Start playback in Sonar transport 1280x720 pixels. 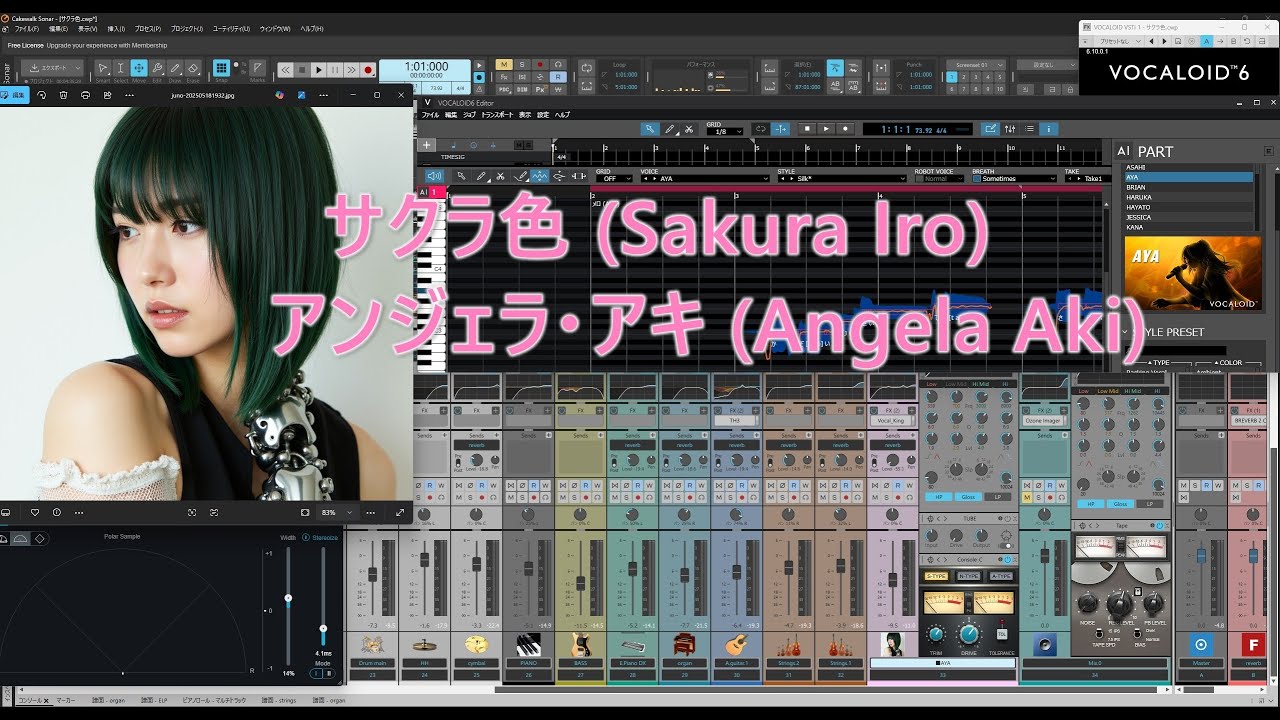tap(319, 70)
